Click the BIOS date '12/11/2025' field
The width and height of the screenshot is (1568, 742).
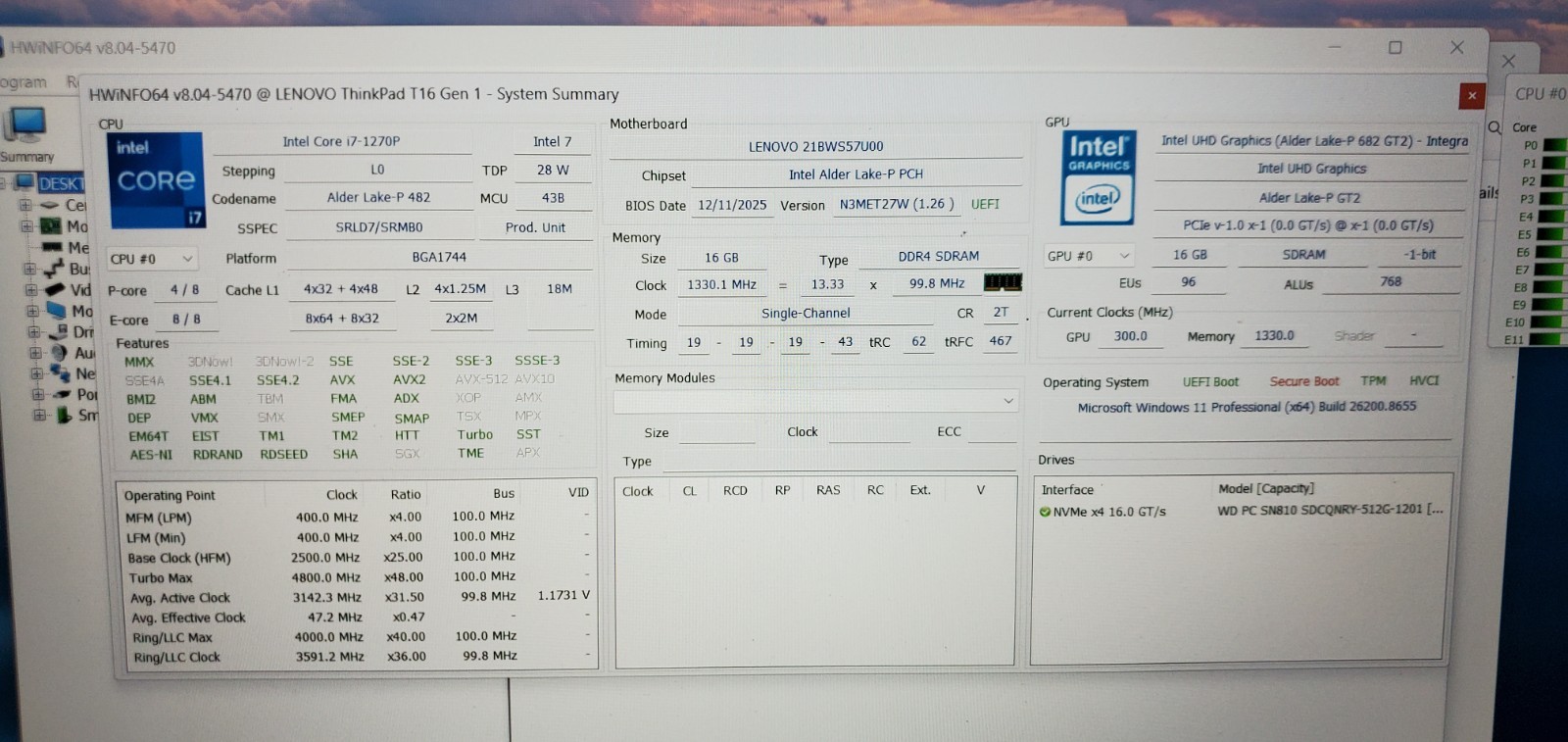(732, 205)
